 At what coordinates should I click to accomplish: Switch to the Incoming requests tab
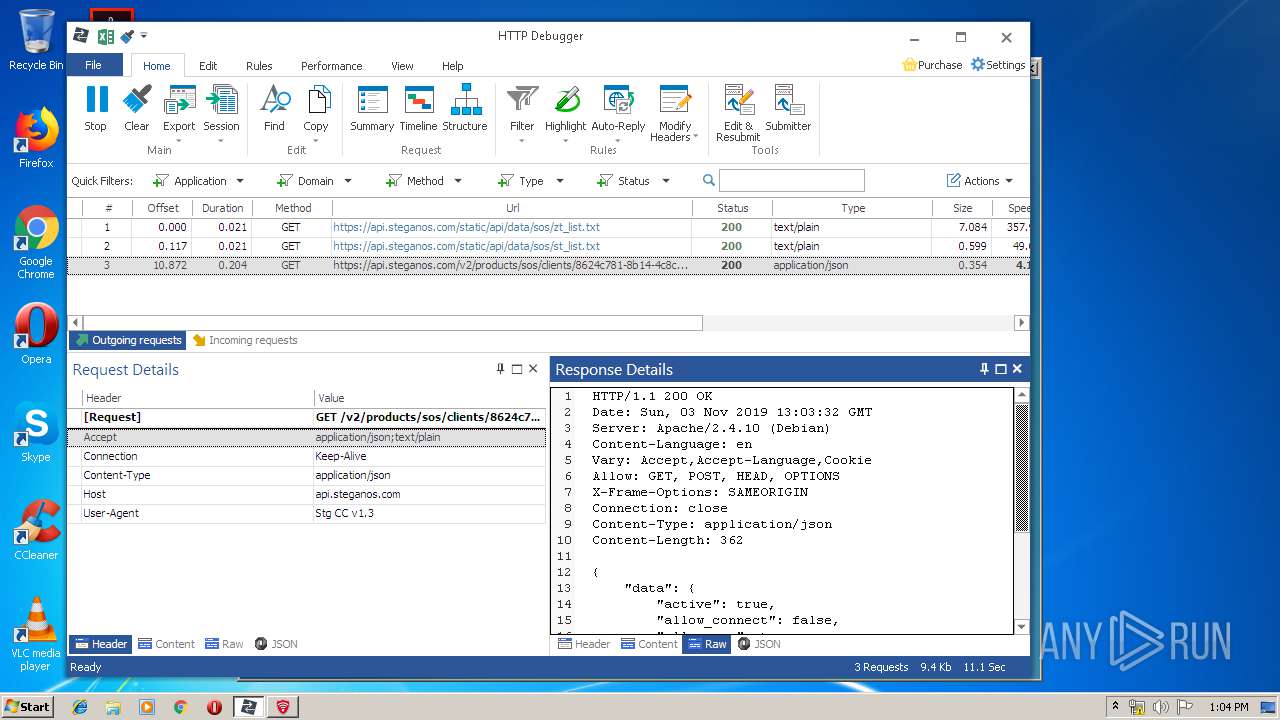245,340
